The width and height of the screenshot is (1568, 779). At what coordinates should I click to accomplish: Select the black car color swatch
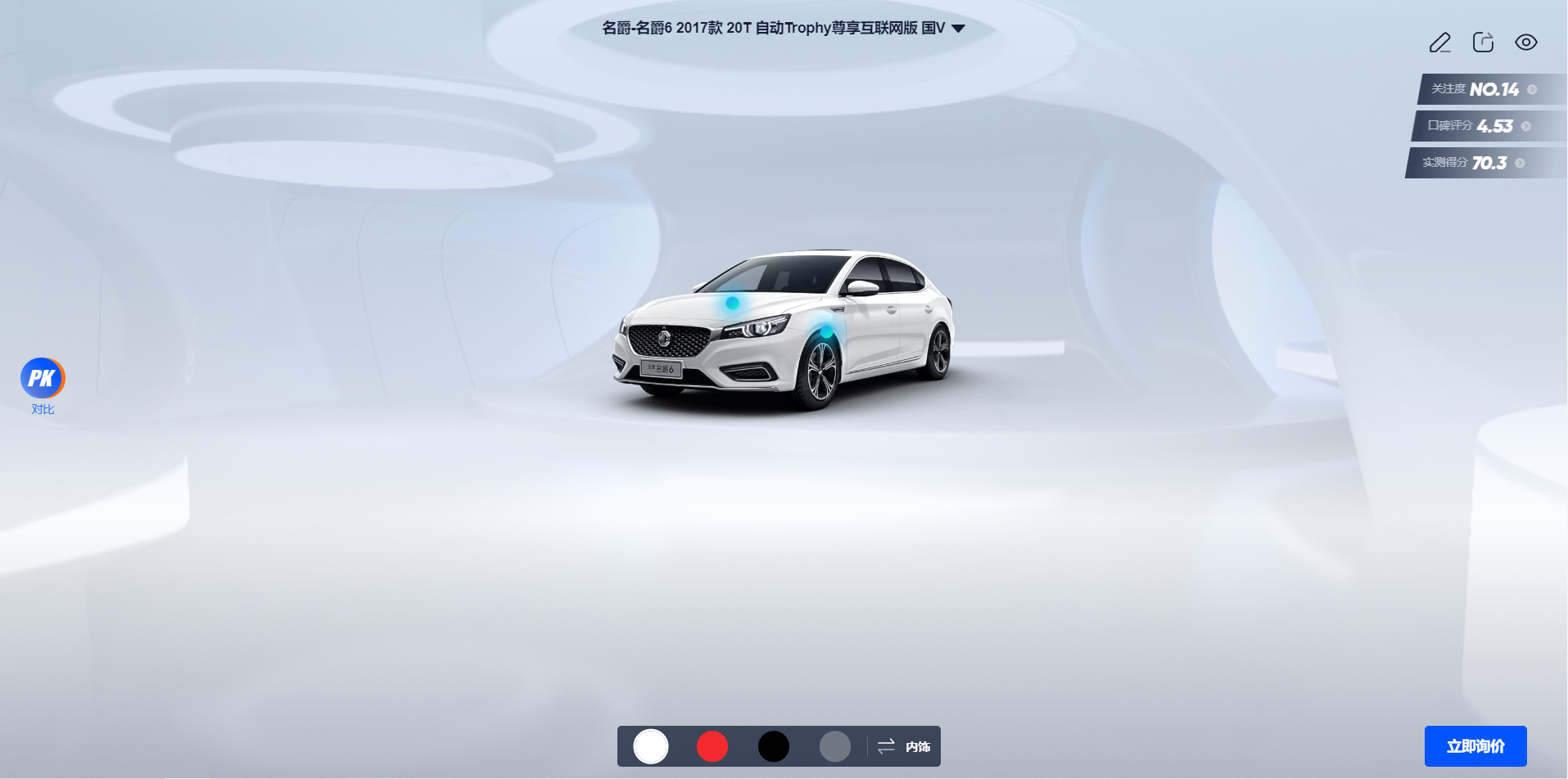[x=774, y=746]
